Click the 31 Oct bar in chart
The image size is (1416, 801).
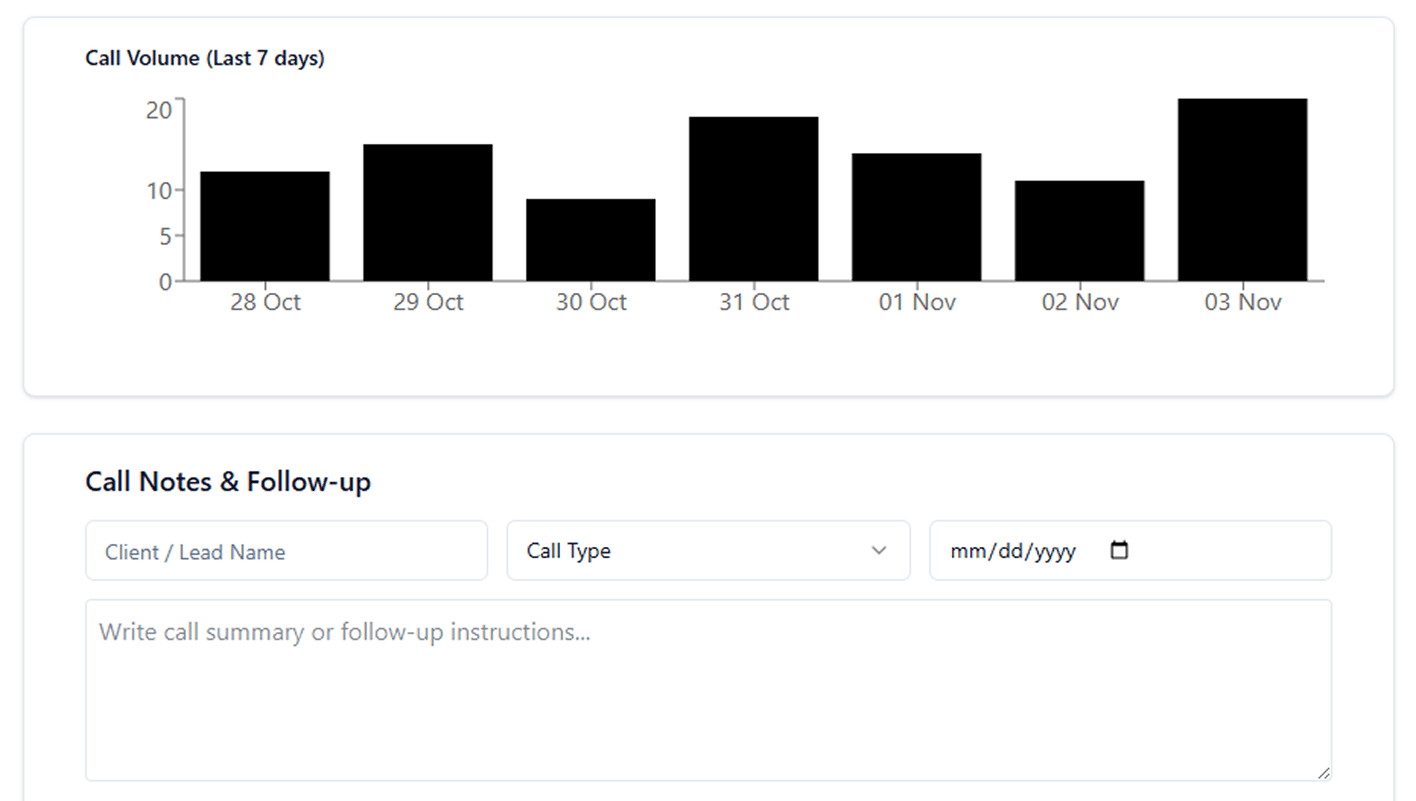(x=754, y=198)
